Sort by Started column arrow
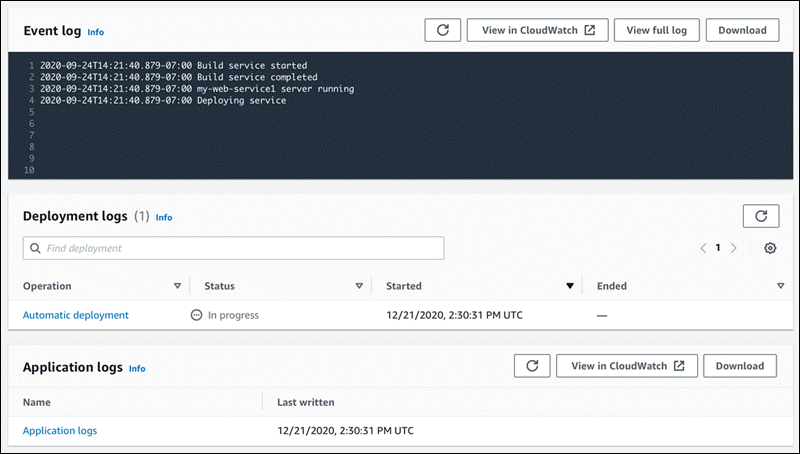This screenshot has width=800, height=454. click(x=570, y=286)
